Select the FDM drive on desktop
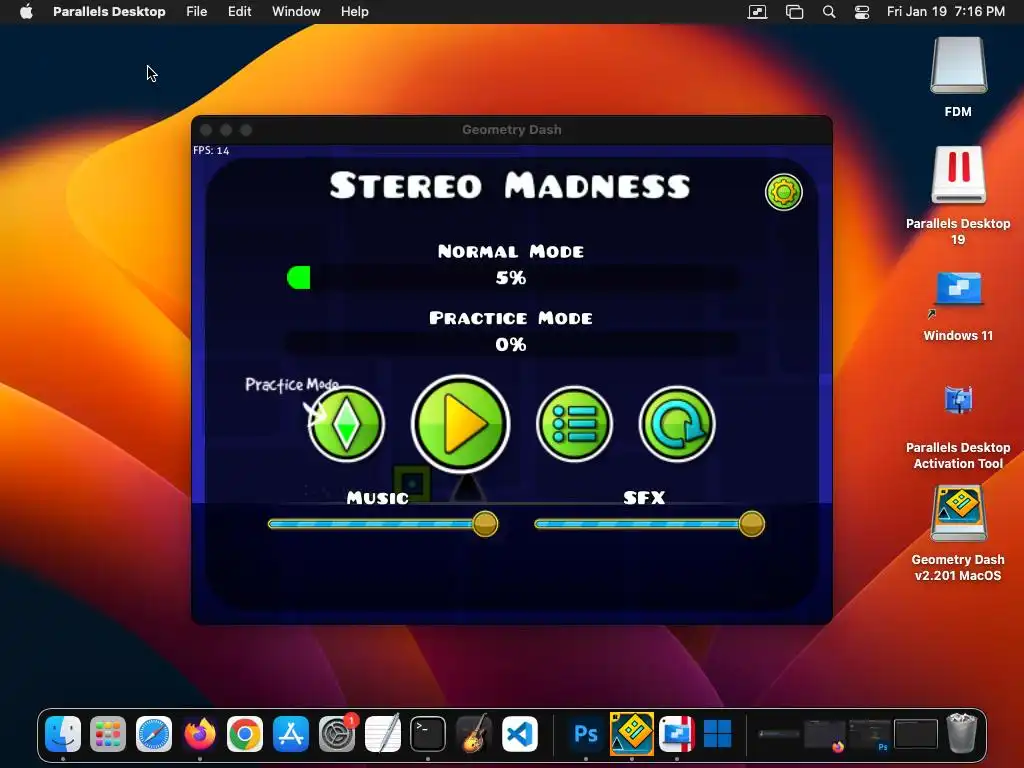The image size is (1024, 768). pos(958,65)
